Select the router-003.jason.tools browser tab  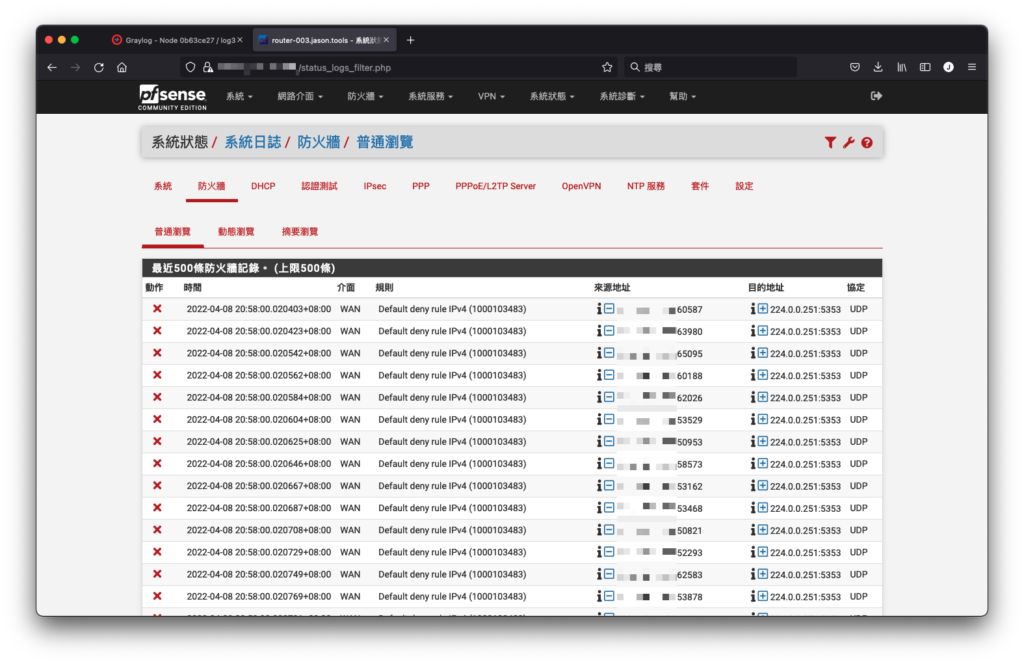click(x=325, y=40)
